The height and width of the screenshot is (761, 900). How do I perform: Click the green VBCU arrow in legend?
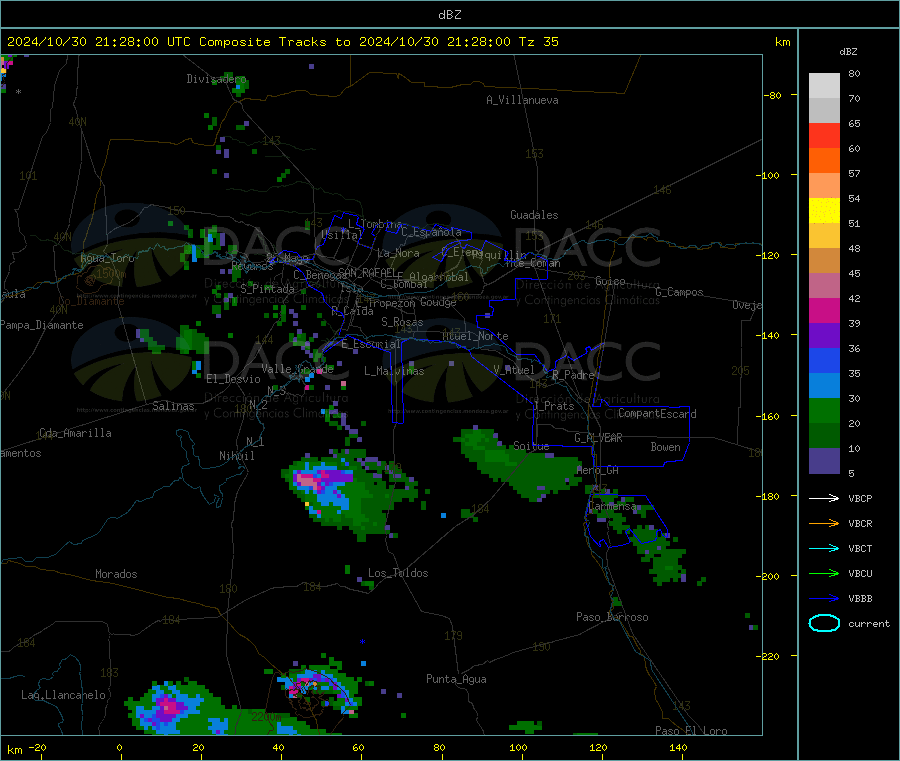point(824,573)
